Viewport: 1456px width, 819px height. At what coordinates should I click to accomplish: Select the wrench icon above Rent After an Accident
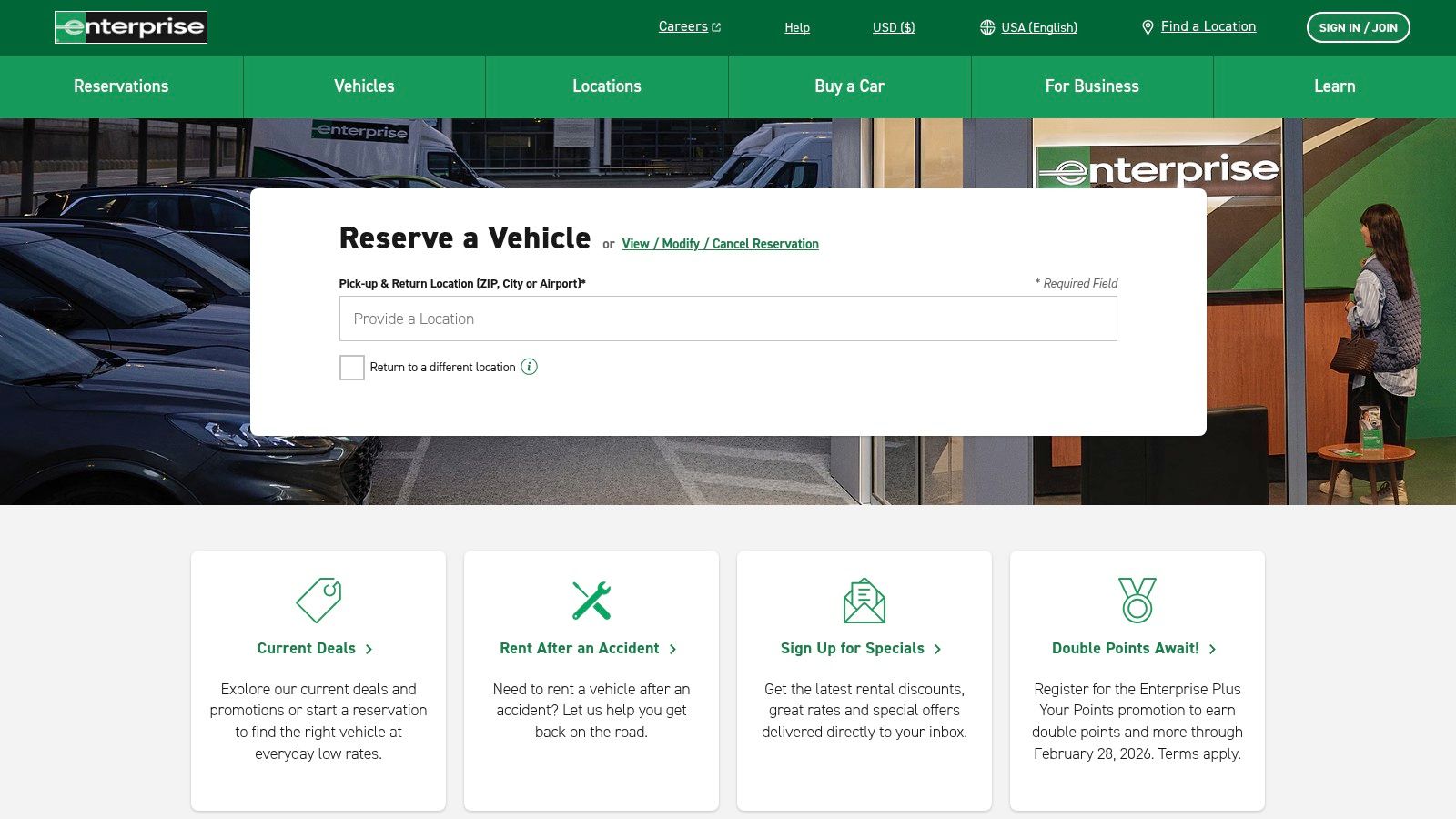coord(591,600)
